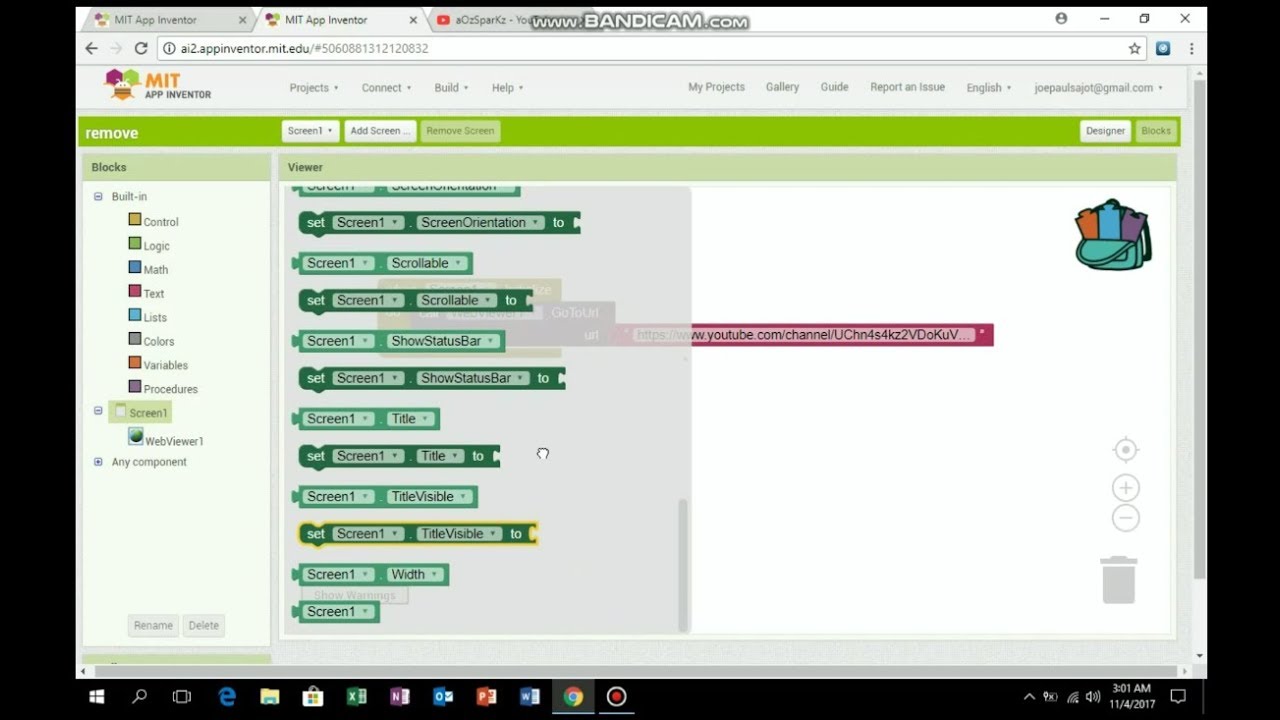This screenshot has width=1280, height=720.
Task: Collapse the Screen1 tree node
Action: [x=98, y=411]
